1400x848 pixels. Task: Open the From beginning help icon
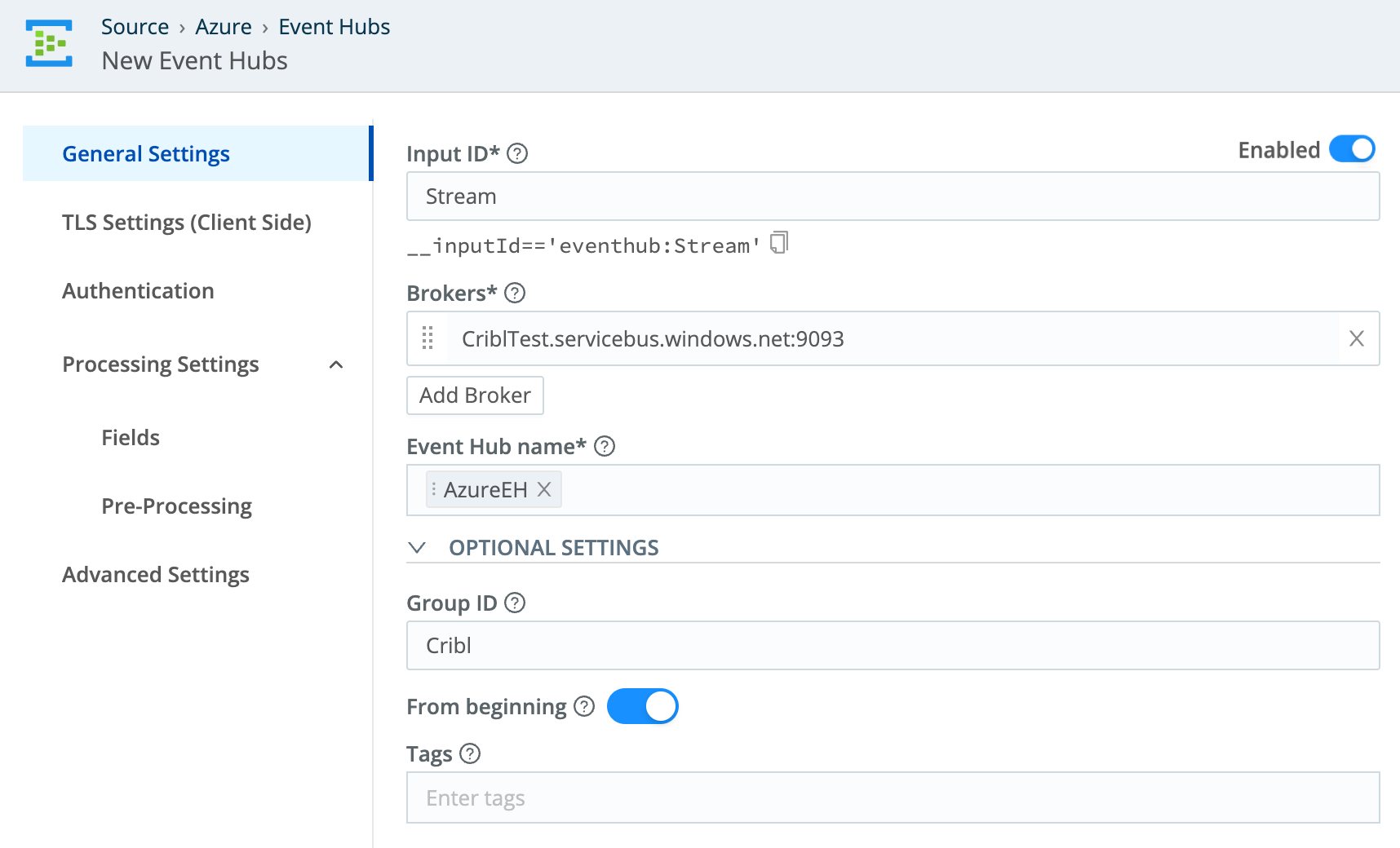pyautogui.click(x=584, y=707)
